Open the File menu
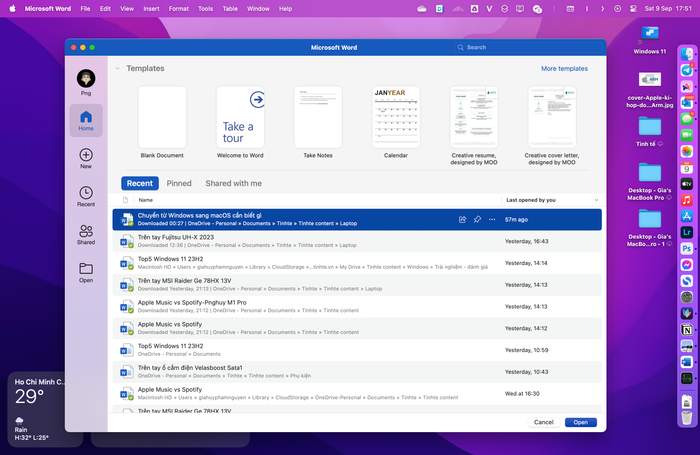The height and width of the screenshot is (455, 700). pos(85,8)
